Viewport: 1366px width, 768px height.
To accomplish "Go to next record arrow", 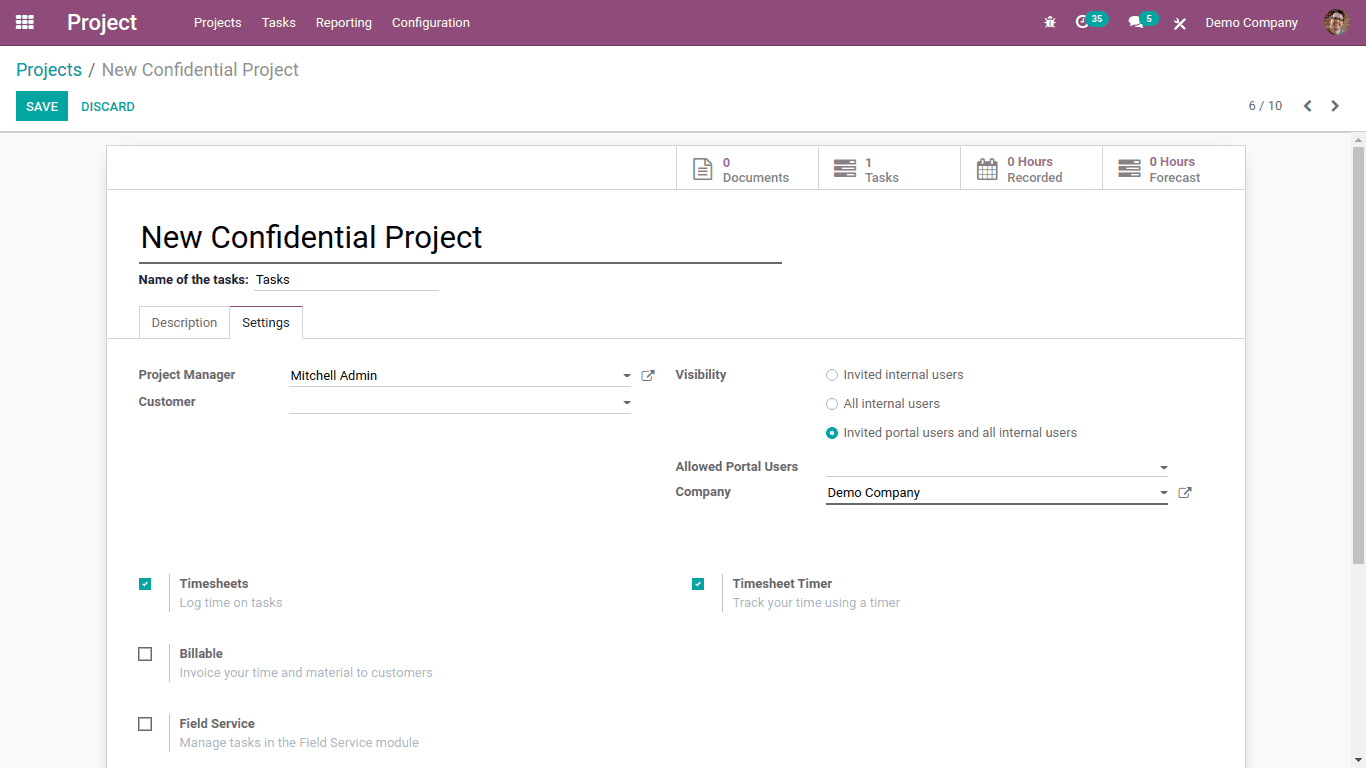I will (x=1335, y=106).
